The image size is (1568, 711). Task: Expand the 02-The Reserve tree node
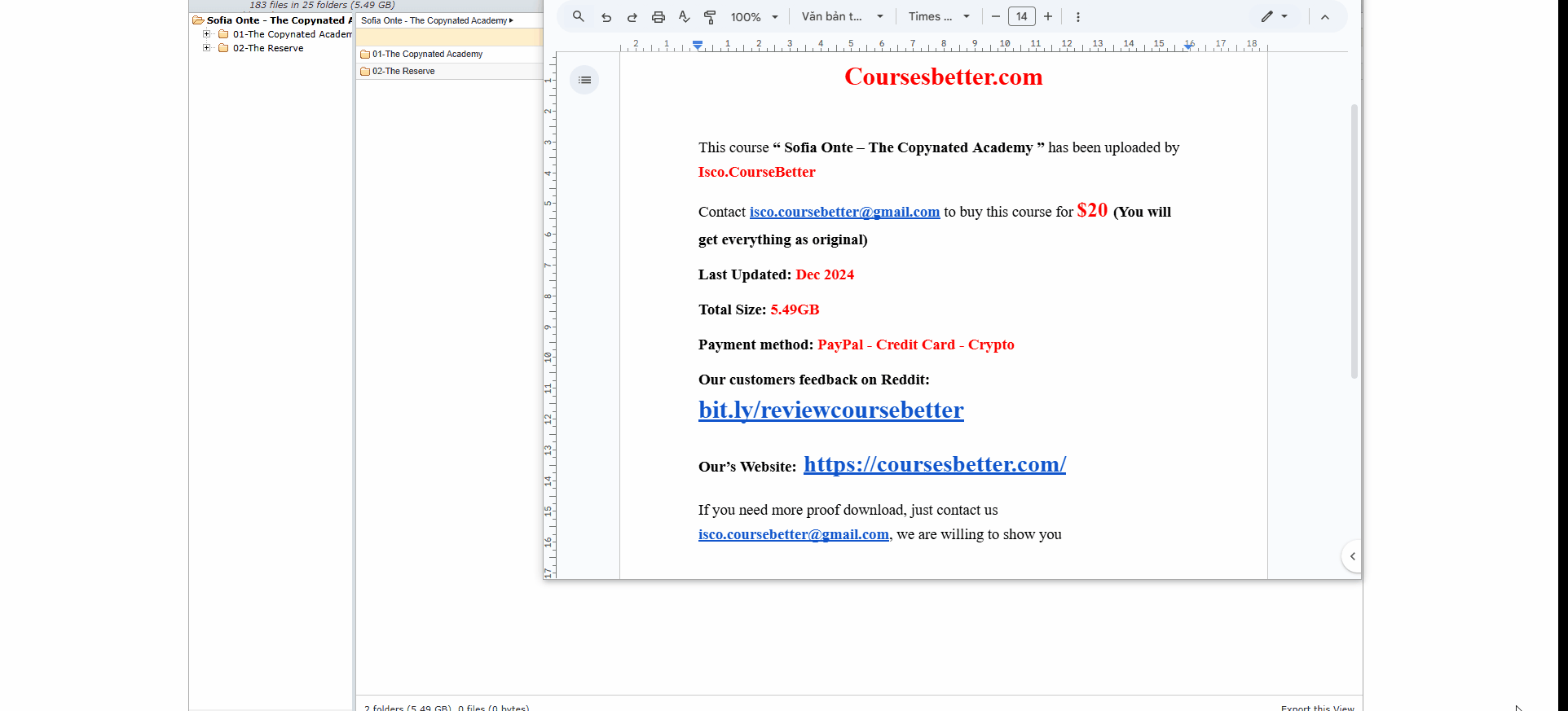(x=207, y=48)
